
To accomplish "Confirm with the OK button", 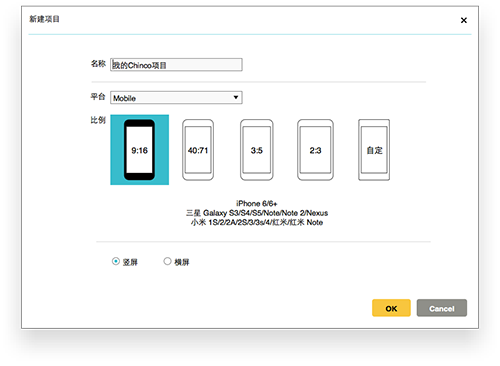I will tap(391, 308).
